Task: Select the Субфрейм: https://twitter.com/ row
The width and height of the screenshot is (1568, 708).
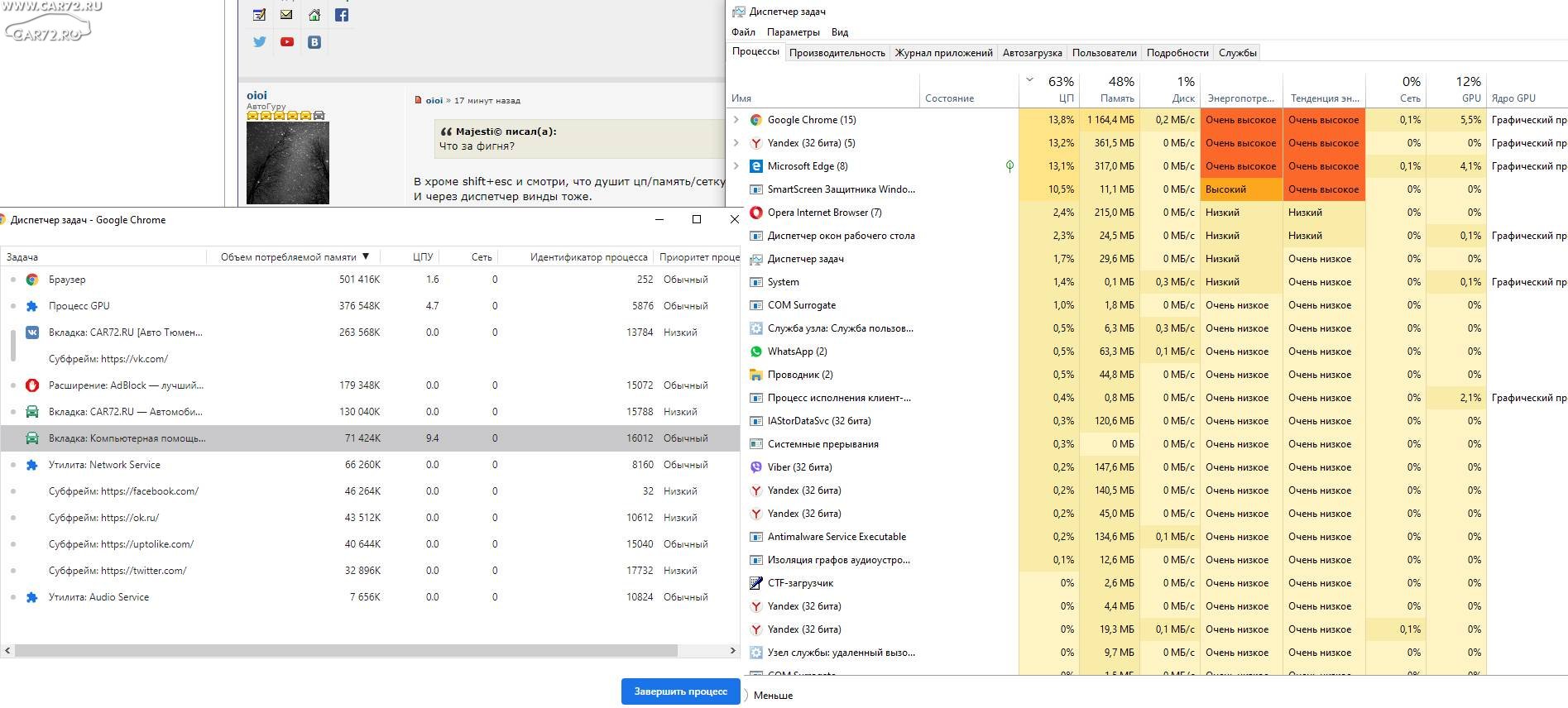Action: (370, 571)
